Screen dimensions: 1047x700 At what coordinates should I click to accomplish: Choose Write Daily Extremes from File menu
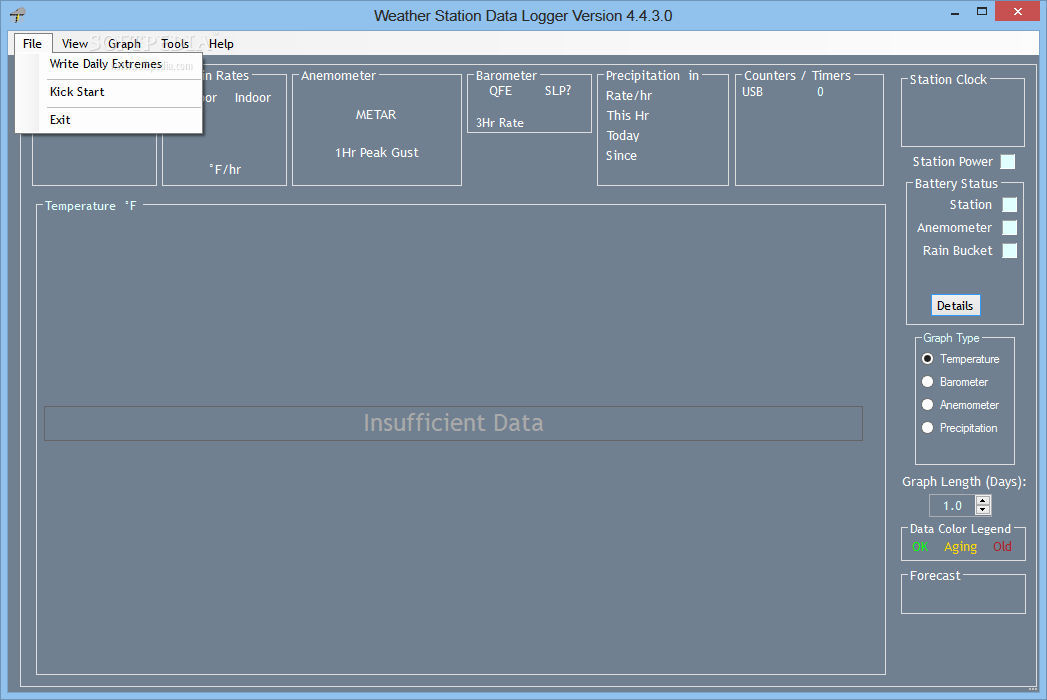pyautogui.click(x=108, y=64)
